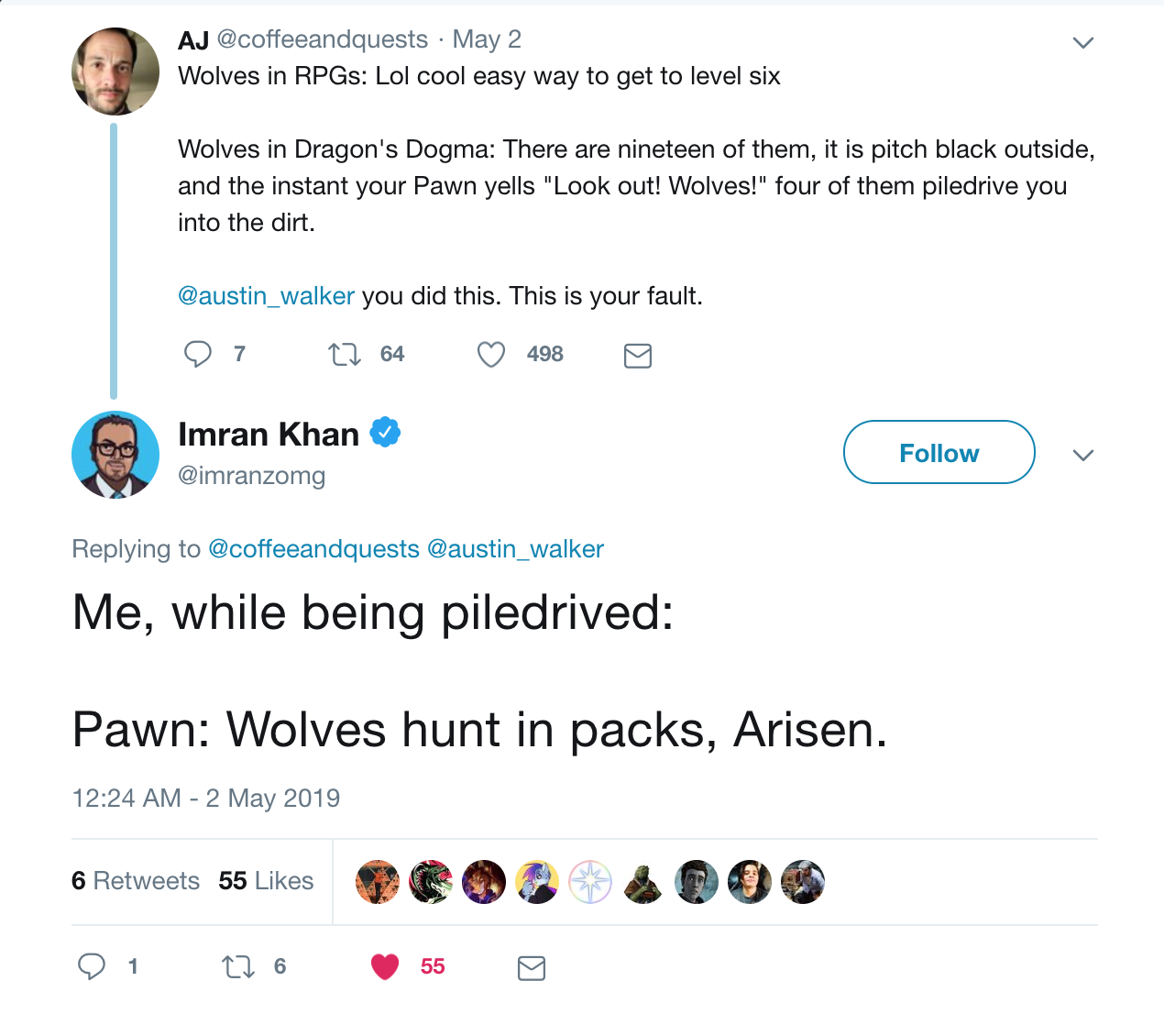Unlike Imran Khan's tweet with red heart
The width and height of the screenshot is (1164, 1036).
(385, 966)
